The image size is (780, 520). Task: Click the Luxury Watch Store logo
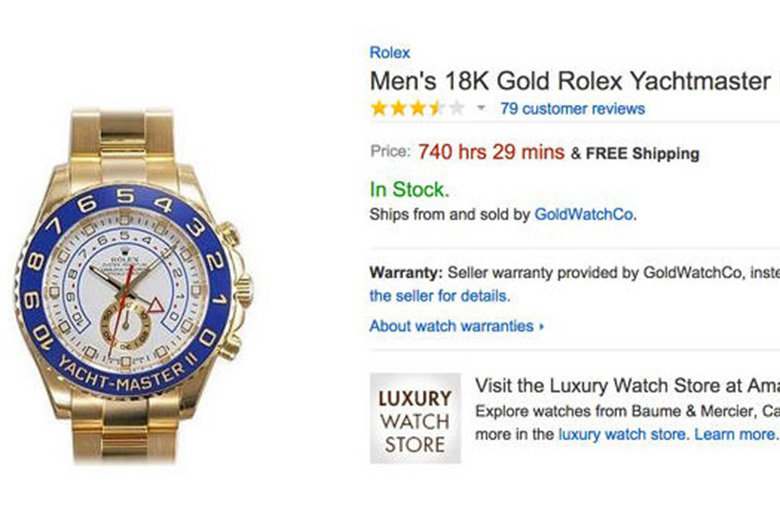pyautogui.click(x=415, y=418)
